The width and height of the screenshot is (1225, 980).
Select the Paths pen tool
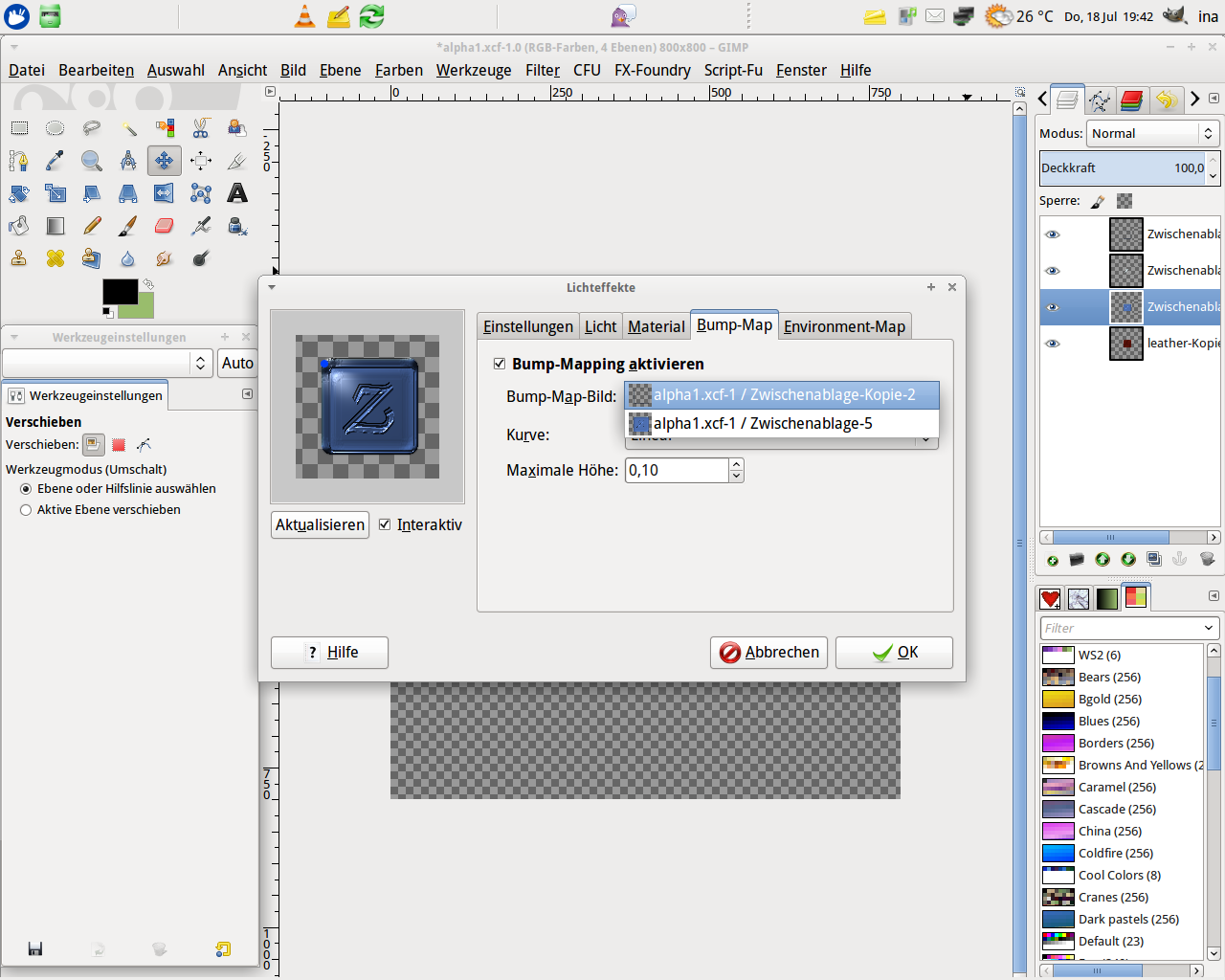coord(19,161)
